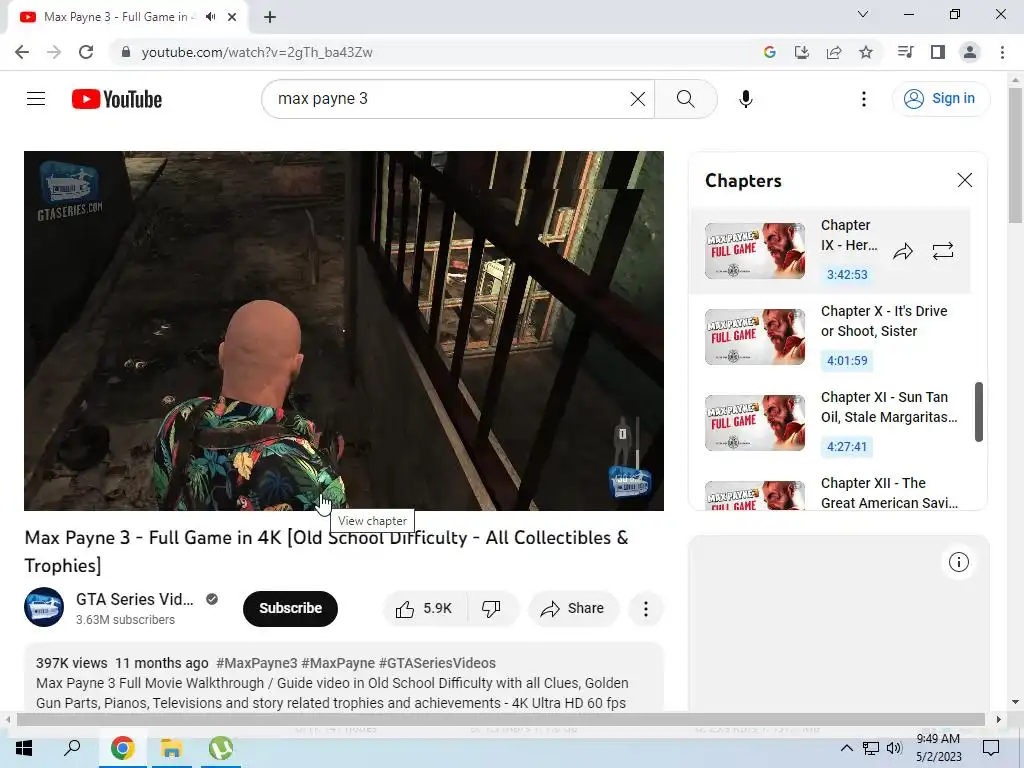Viewport: 1024px width, 768px height.
Task: Click the video player to pause
Action: click(344, 330)
